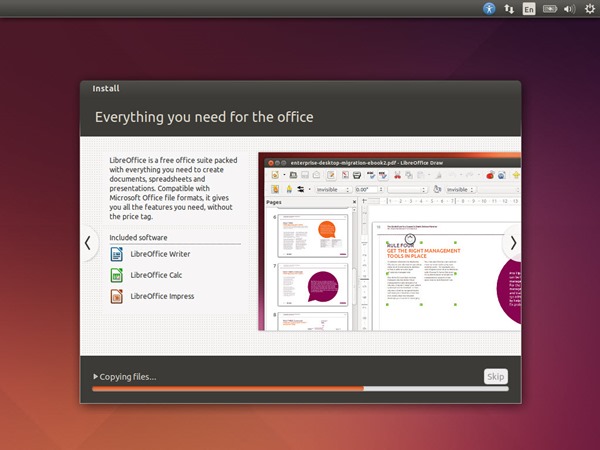
Task: Select the 'LibreOffice Writer' label
Action: coord(160,254)
